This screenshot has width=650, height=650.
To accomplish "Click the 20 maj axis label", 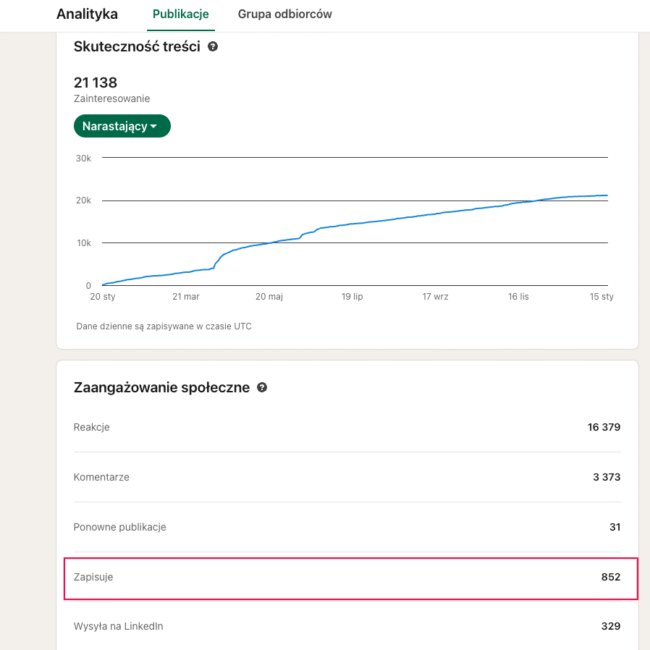I will coord(269,296).
